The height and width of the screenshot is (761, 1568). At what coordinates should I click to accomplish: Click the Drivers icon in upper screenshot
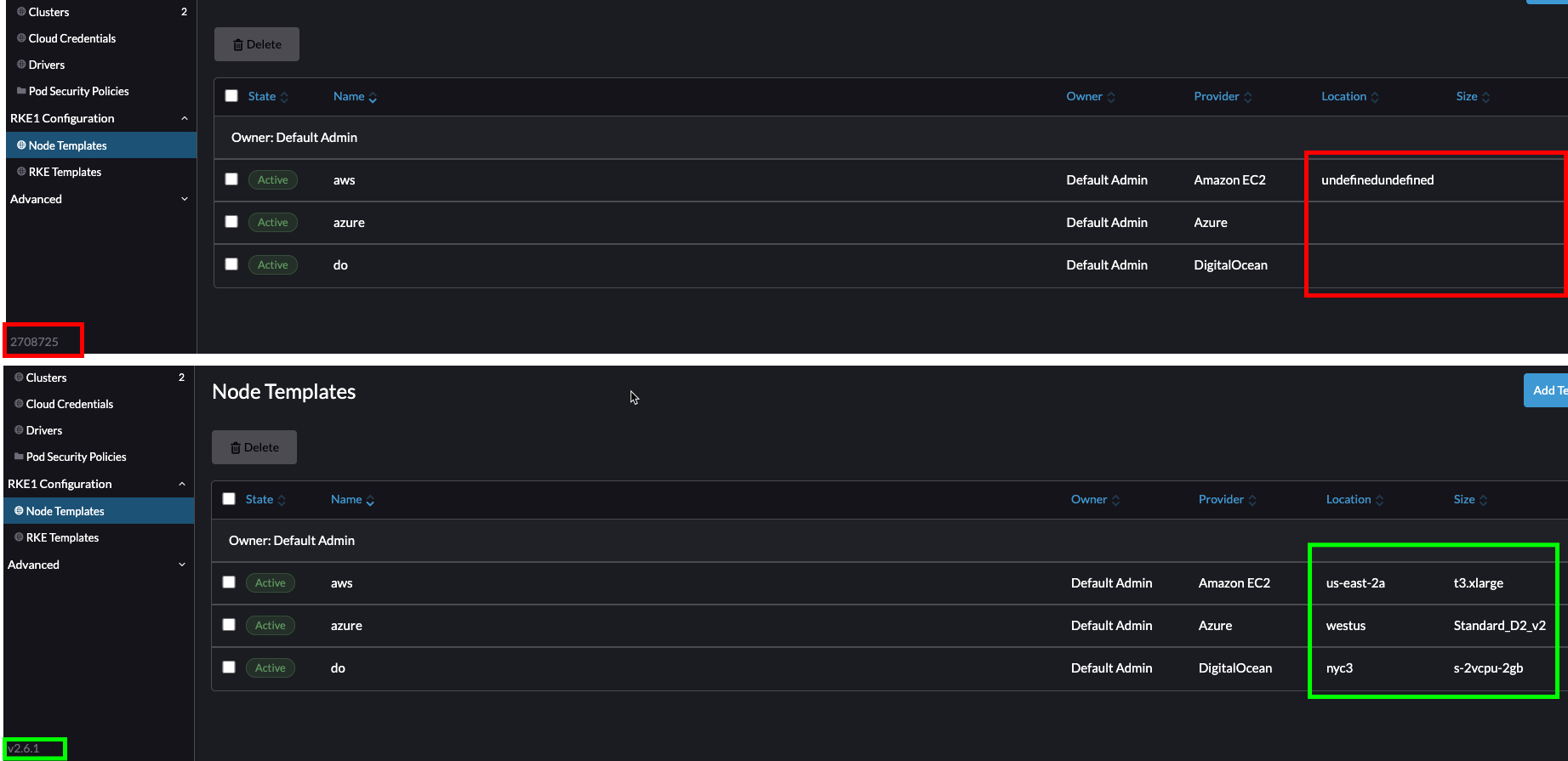click(21, 65)
